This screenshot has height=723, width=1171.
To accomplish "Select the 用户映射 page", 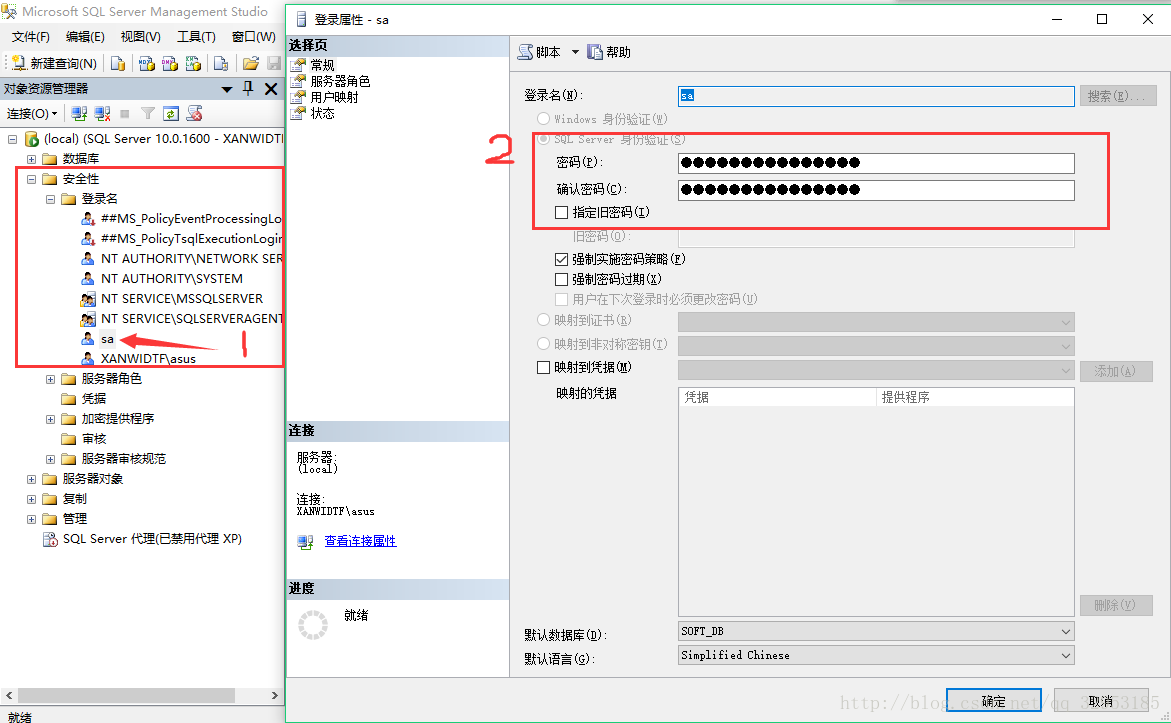I will 334,97.
